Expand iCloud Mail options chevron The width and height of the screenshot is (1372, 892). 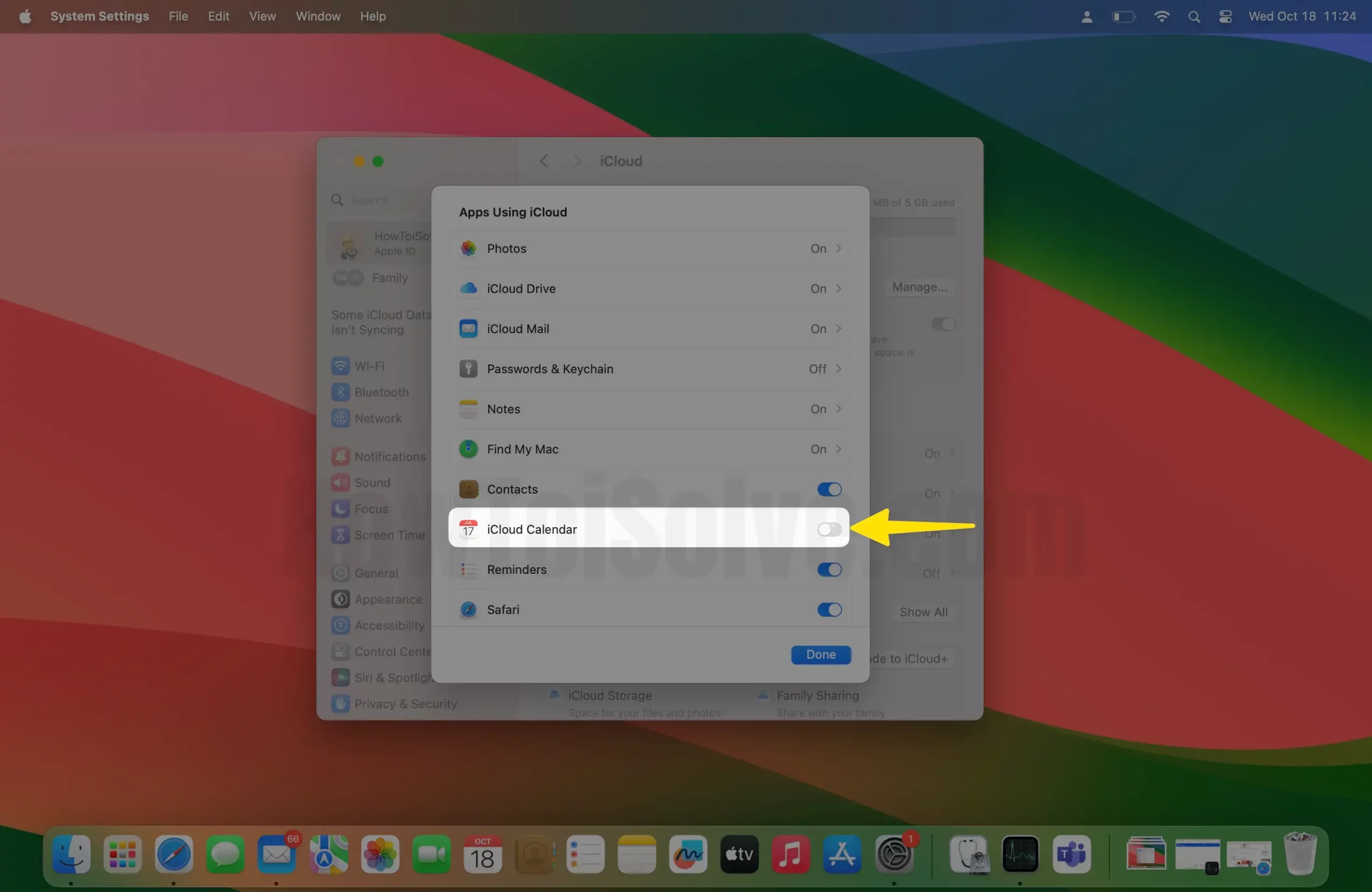(x=839, y=328)
